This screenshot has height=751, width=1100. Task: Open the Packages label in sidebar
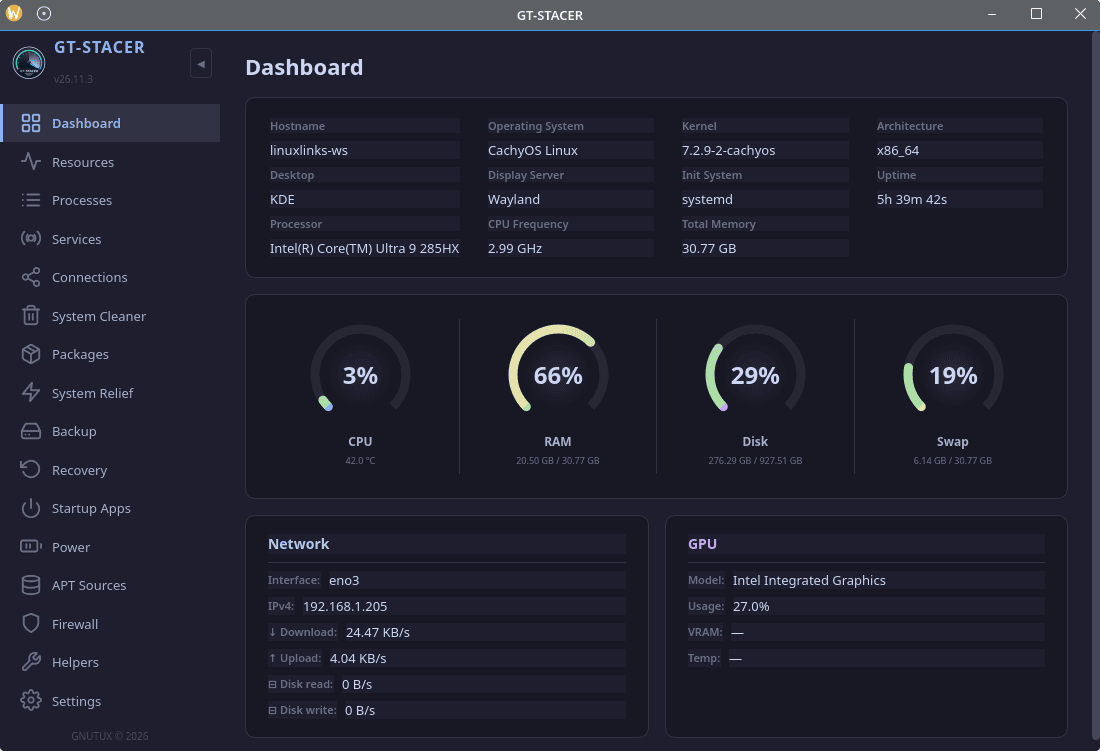coord(80,355)
